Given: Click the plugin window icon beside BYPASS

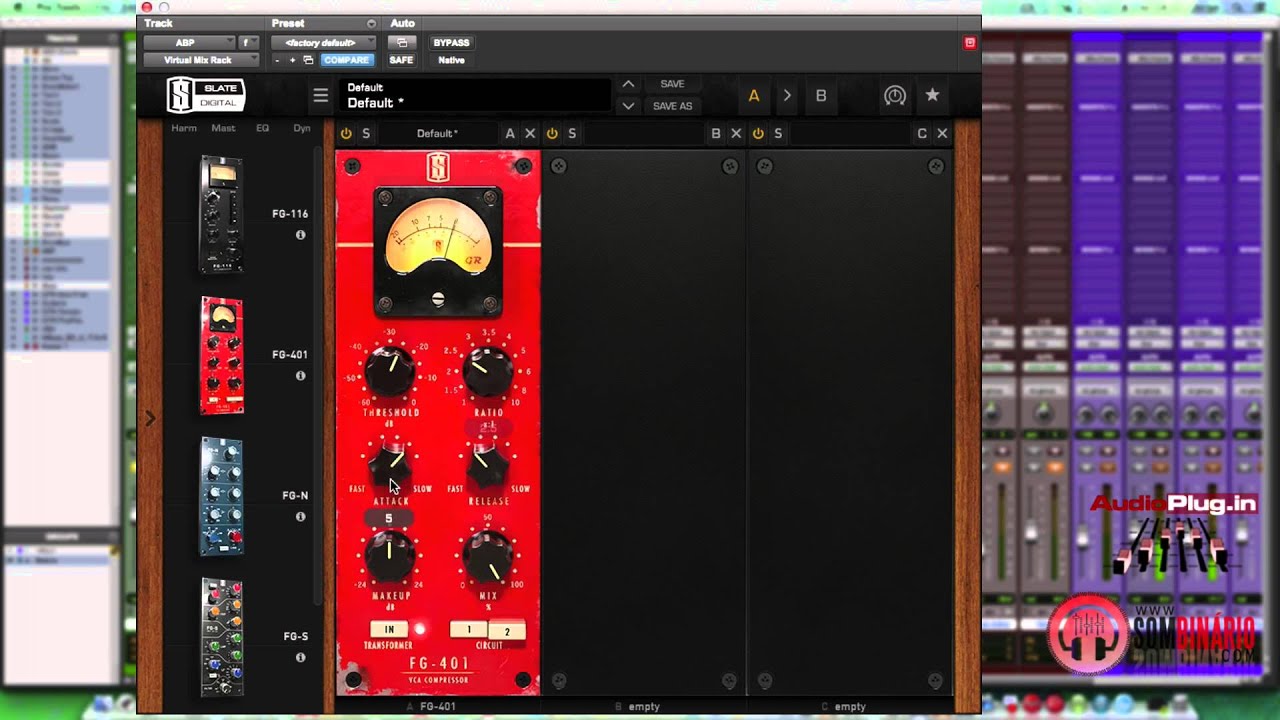Looking at the screenshot, I should tap(402, 43).
